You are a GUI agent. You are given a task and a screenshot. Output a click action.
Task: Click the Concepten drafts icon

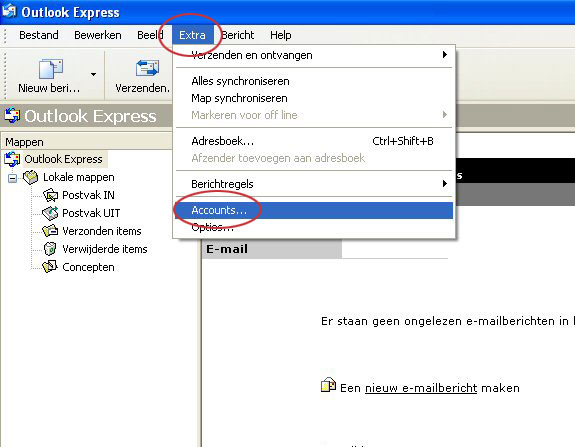[50, 267]
